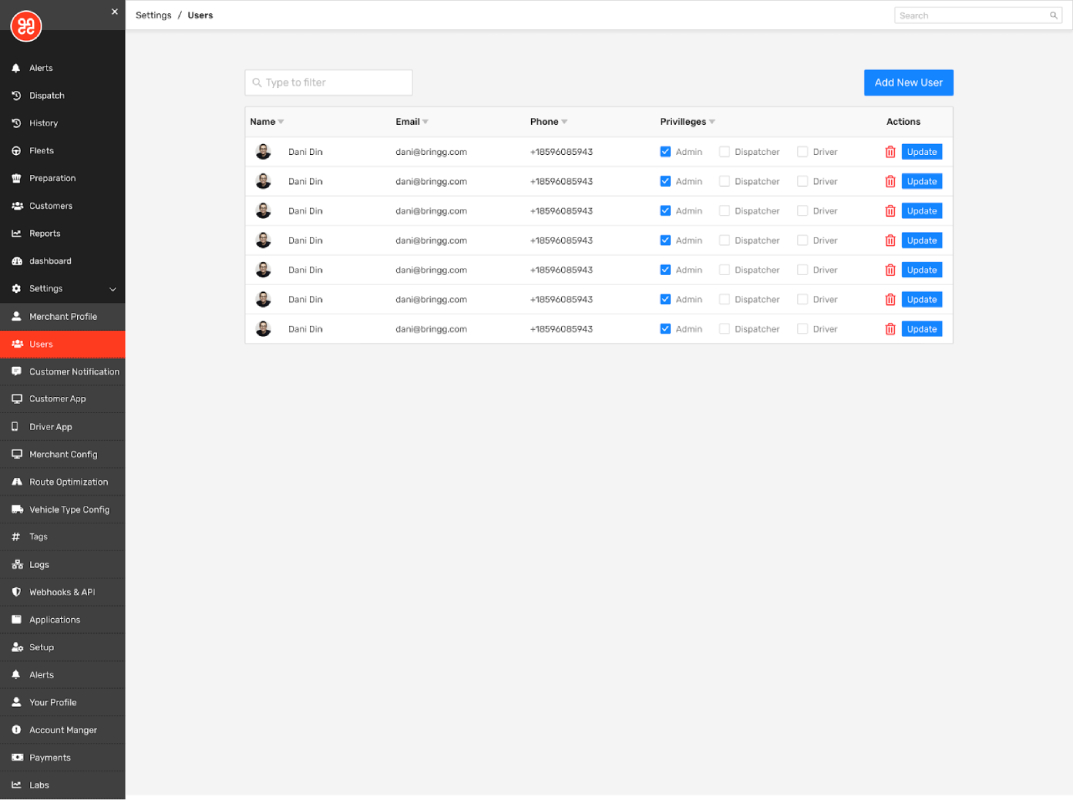Check Dispatcher in the third user row
Viewport: 1073px width, 800px height.
click(x=724, y=211)
